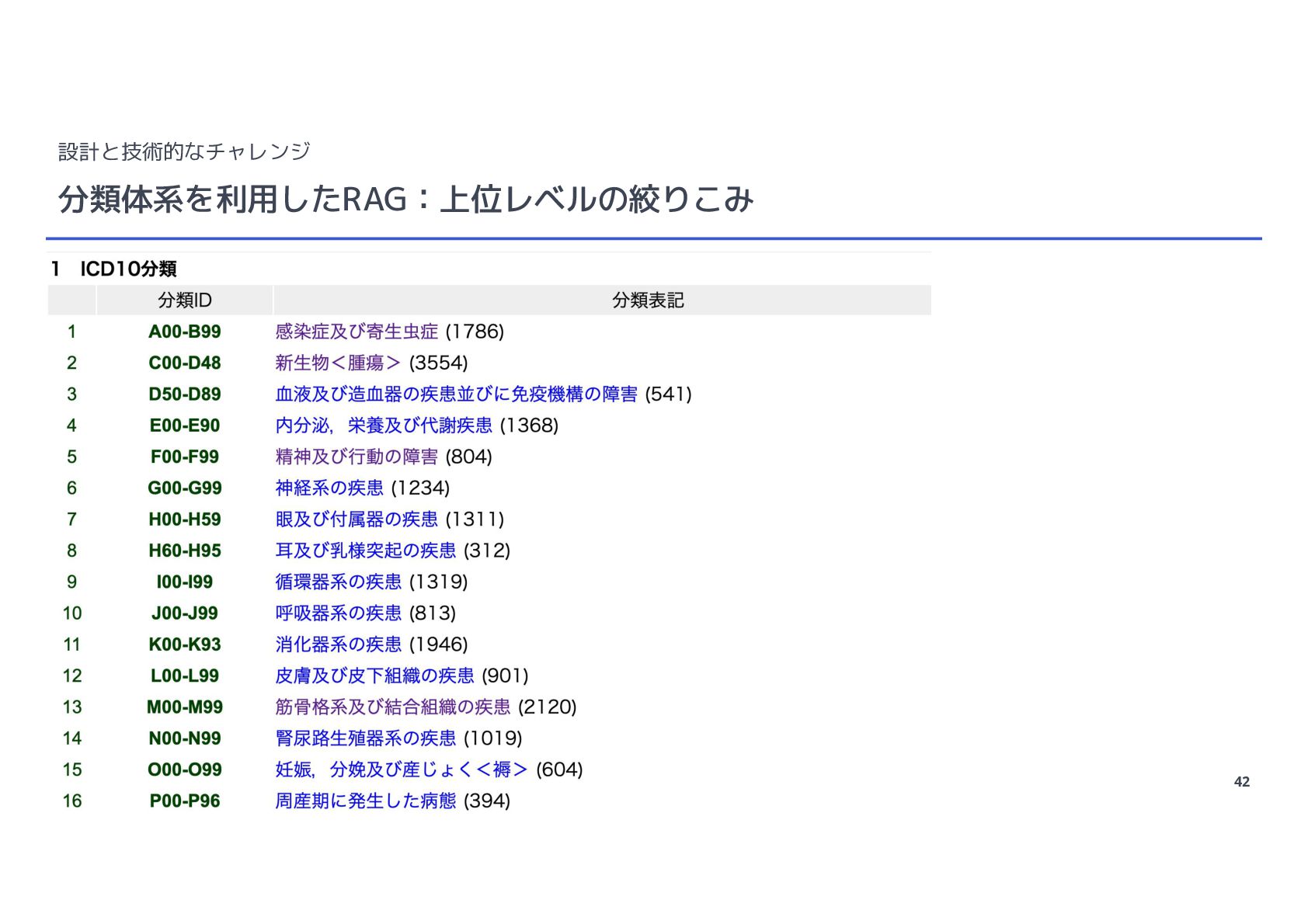Open the 神経系の疾患 link
Viewport: 1308px width, 924px height.
329,488
